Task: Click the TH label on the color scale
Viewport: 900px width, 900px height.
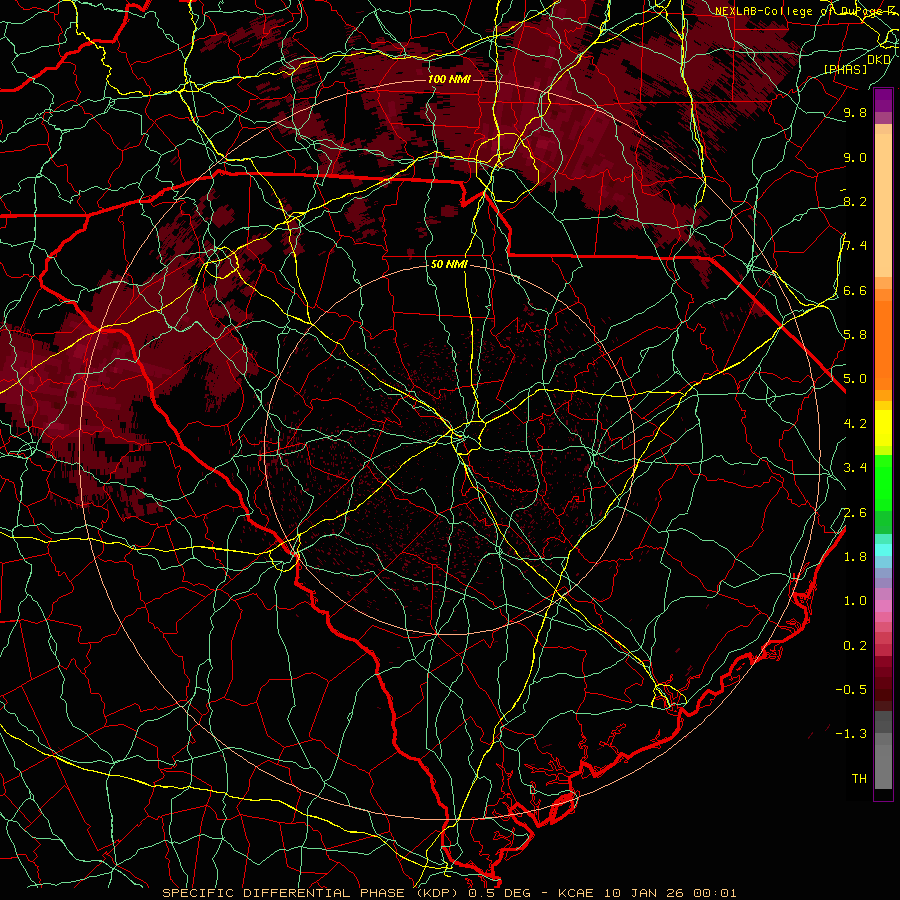Action: point(859,779)
